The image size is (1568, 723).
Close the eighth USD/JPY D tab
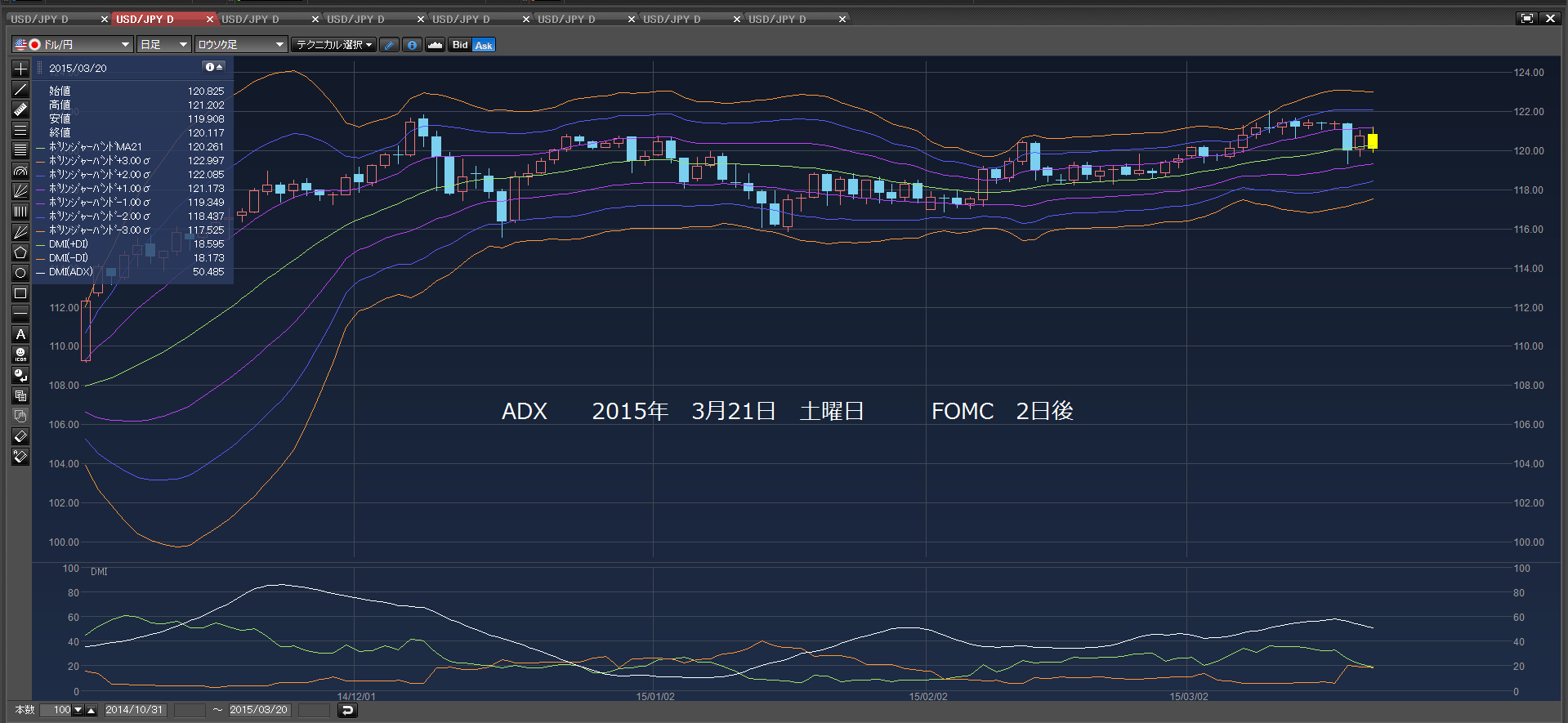(842, 19)
